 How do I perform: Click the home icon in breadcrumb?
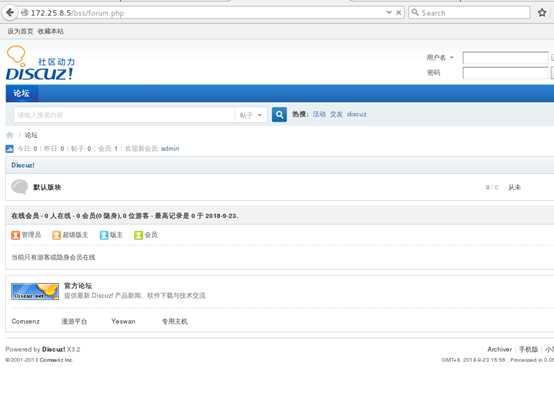10,135
